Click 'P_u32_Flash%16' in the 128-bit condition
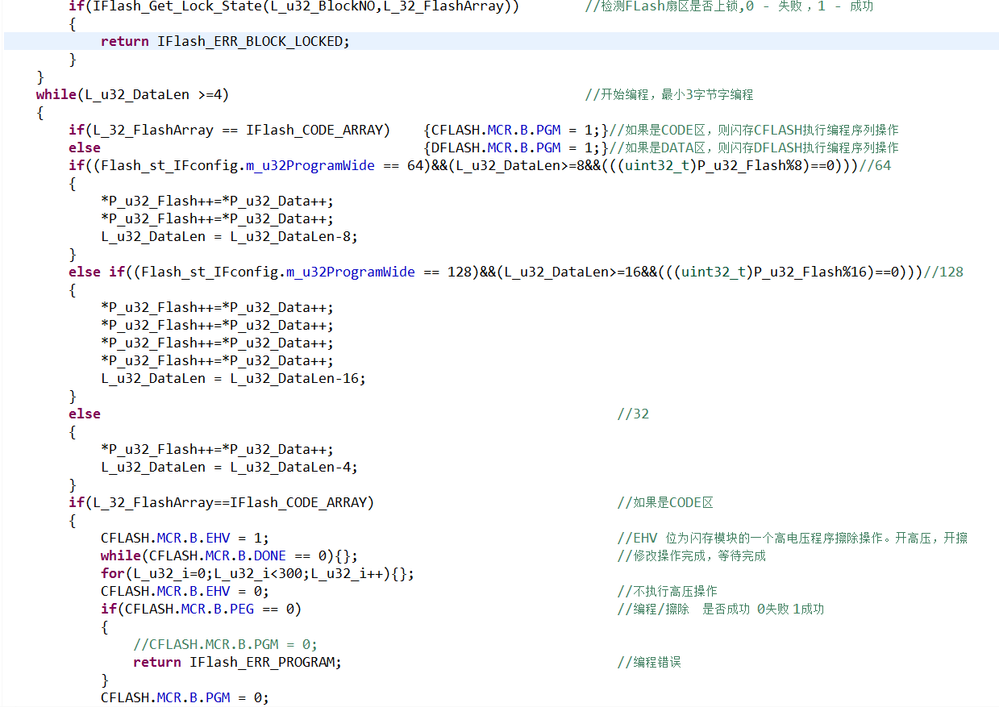Viewport: 999px width, 707px height. tap(810, 273)
